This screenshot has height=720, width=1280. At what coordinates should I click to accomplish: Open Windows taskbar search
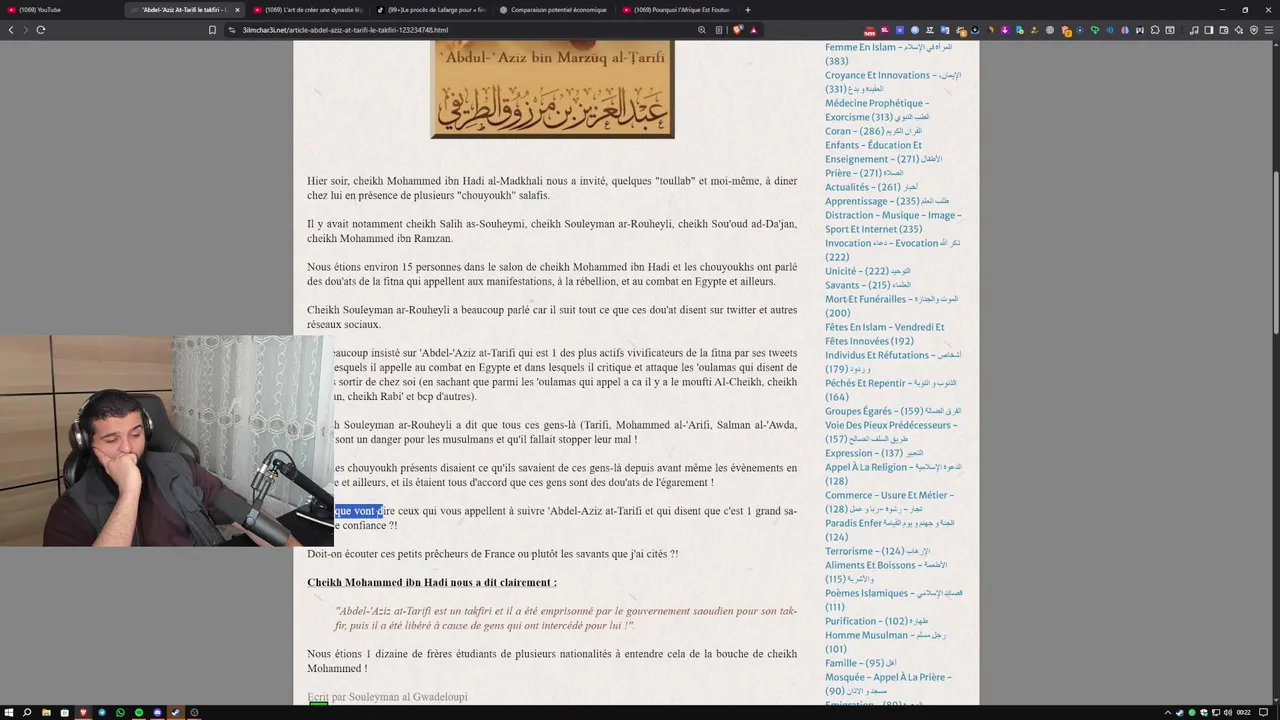pos(27,713)
